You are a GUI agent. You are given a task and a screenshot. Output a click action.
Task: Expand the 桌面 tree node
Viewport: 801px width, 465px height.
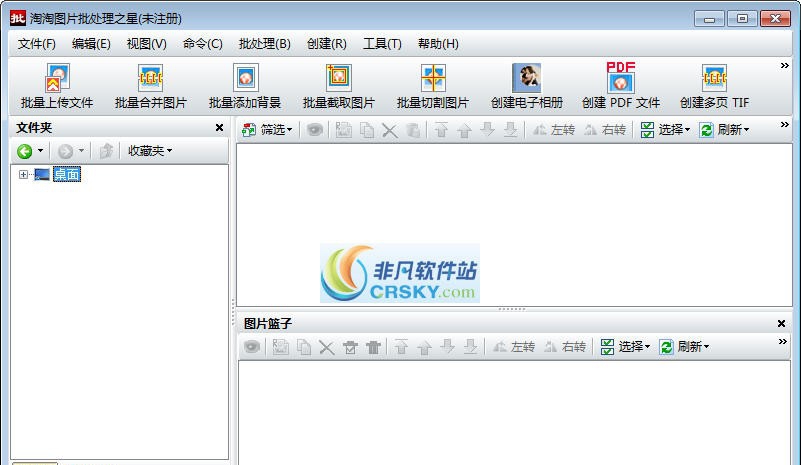[23, 175]
